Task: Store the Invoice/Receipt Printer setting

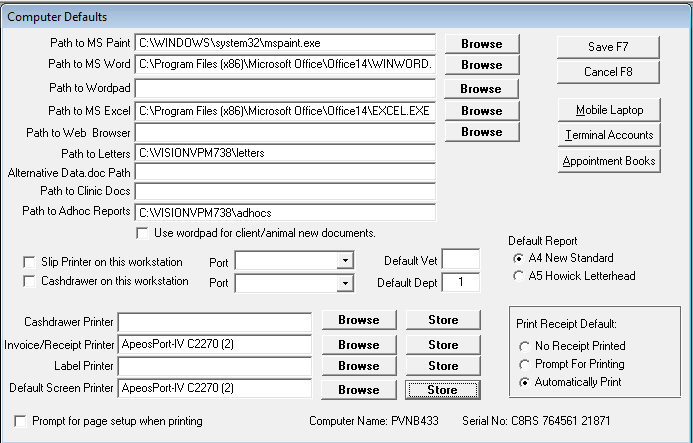Action: tap(443, 345)
